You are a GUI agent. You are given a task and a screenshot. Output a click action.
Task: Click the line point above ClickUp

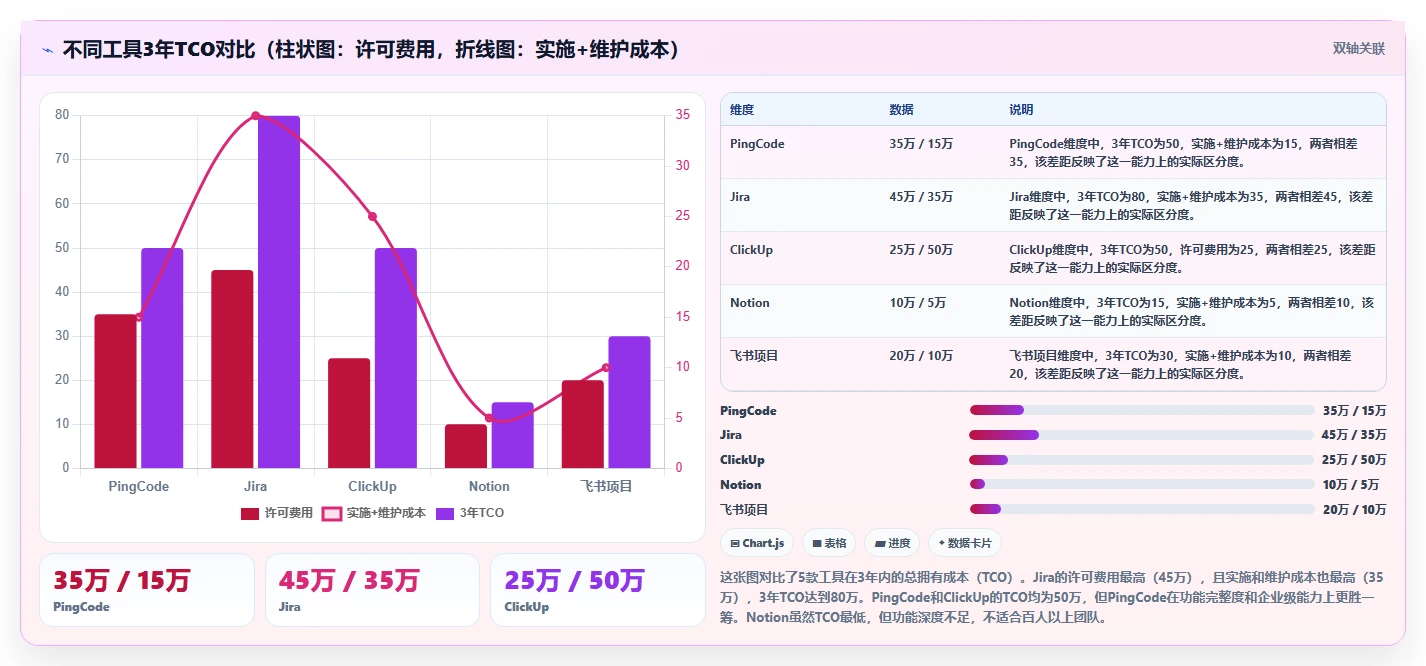point(372,216)
